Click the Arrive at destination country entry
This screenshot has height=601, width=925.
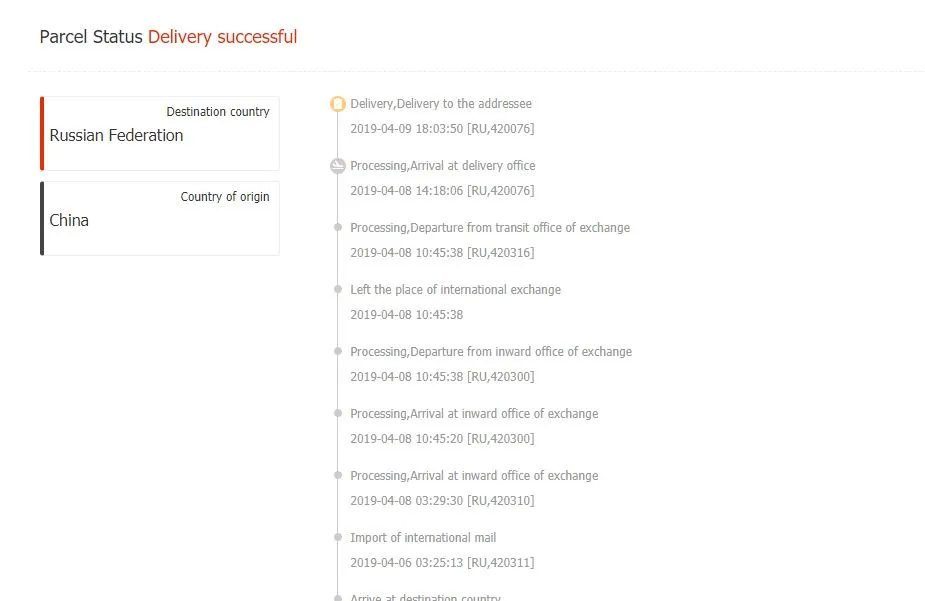[425, 597]
